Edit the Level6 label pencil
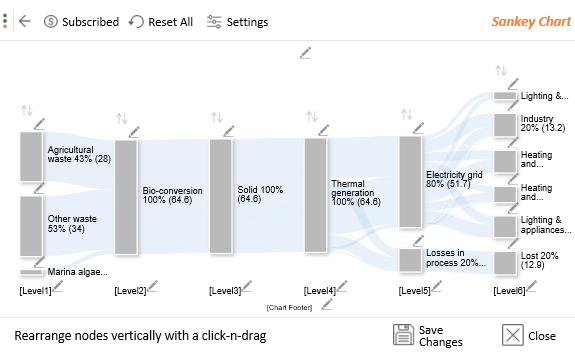 pos(531,287)
